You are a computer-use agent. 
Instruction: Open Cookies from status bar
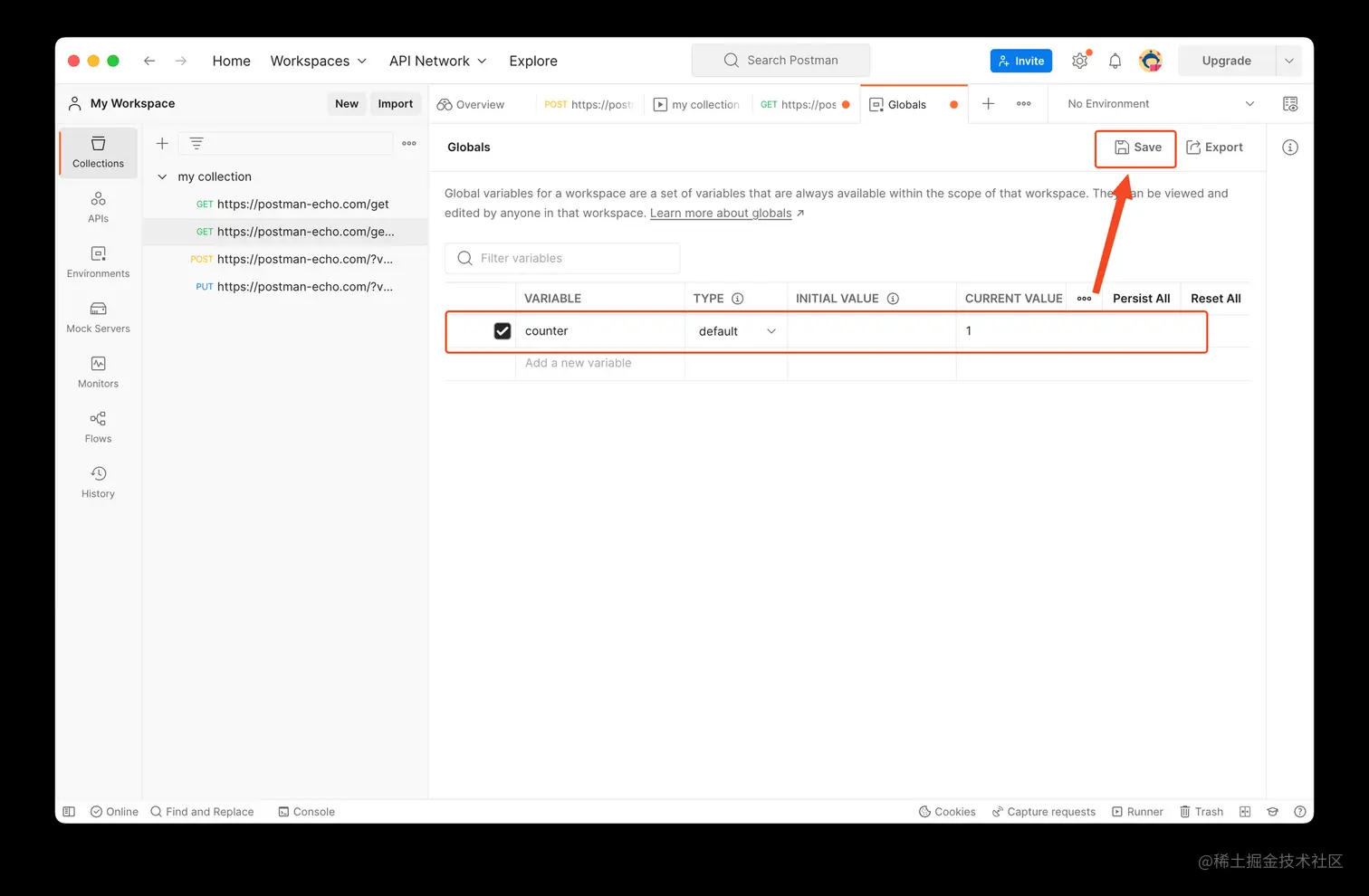point(947,812)
